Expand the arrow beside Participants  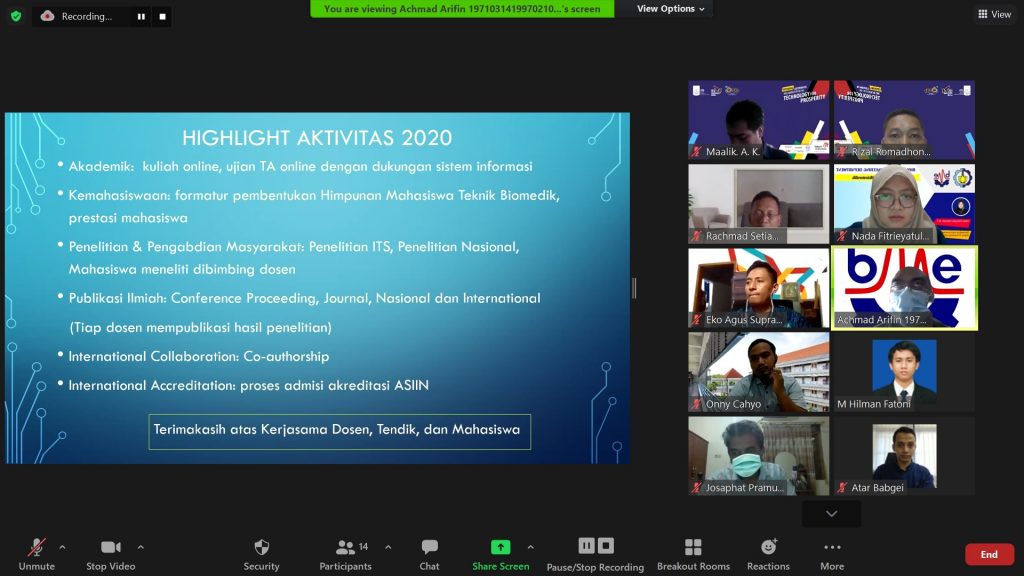tap(388, 547)
